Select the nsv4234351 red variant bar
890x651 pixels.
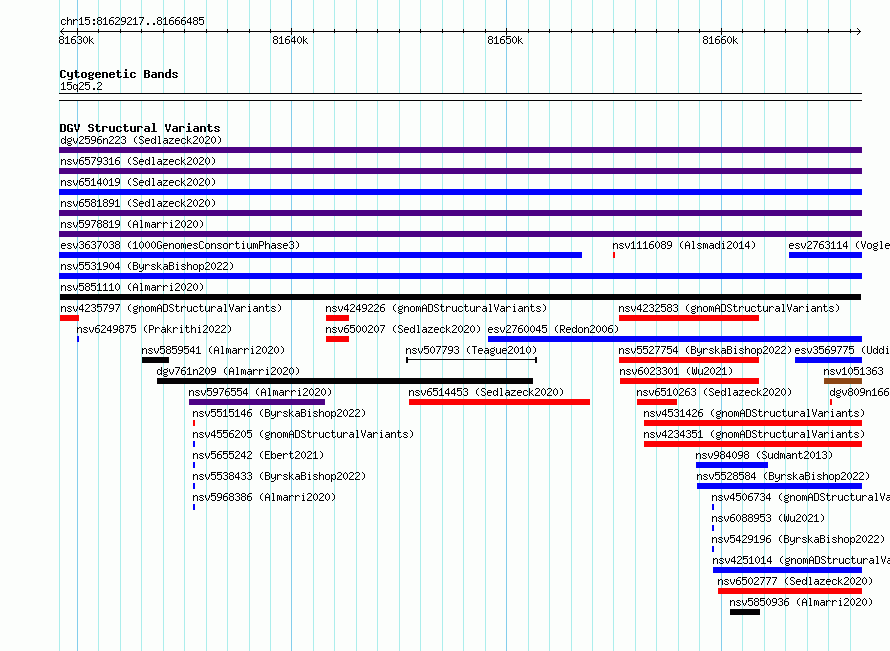[753, 444]
